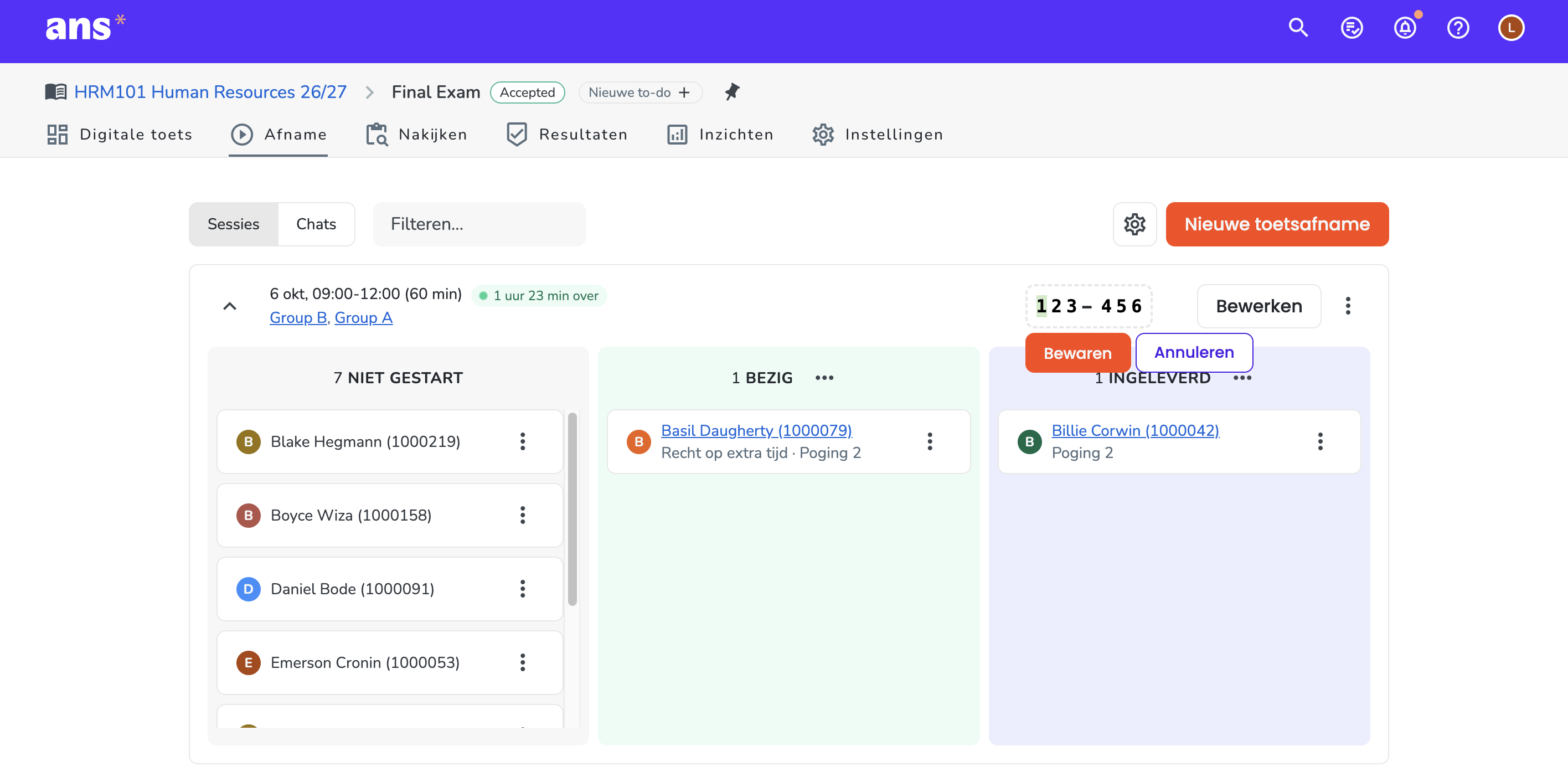The height and width of the screenshot is (782, 1568).
Task: Collapse the 6 okt session chevron
Action: pos(229,306)
